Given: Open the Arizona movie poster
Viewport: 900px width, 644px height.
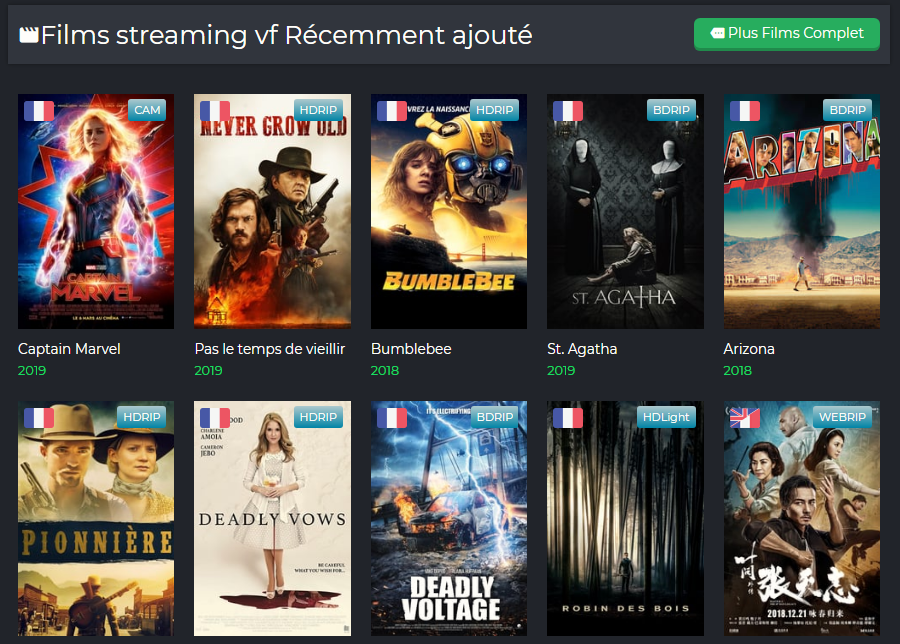Looking at the screenshot, I should pos(802,211).
